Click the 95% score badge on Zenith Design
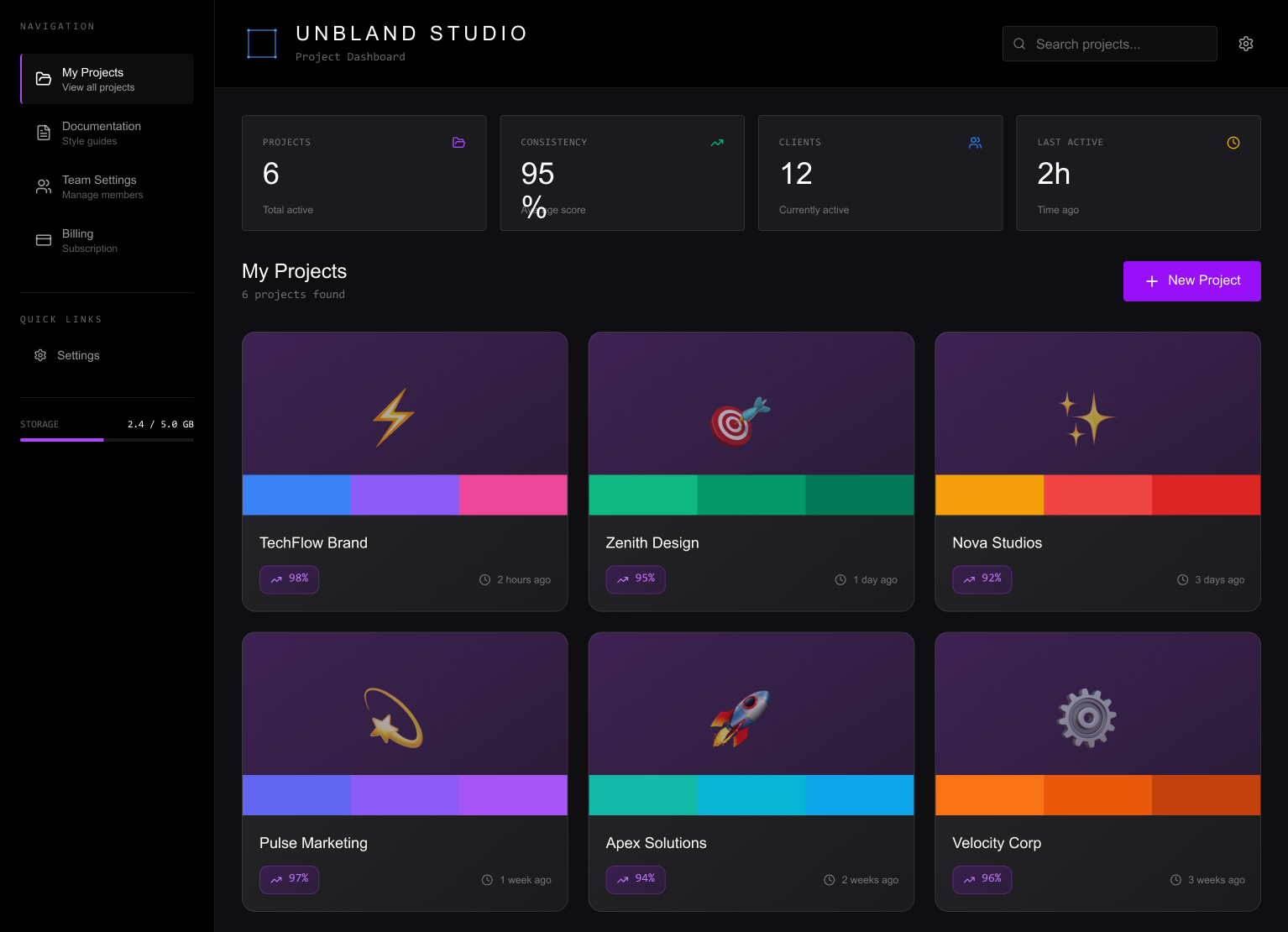The image size is (1288, 932). pyautogui.click(x=636, y=579)
